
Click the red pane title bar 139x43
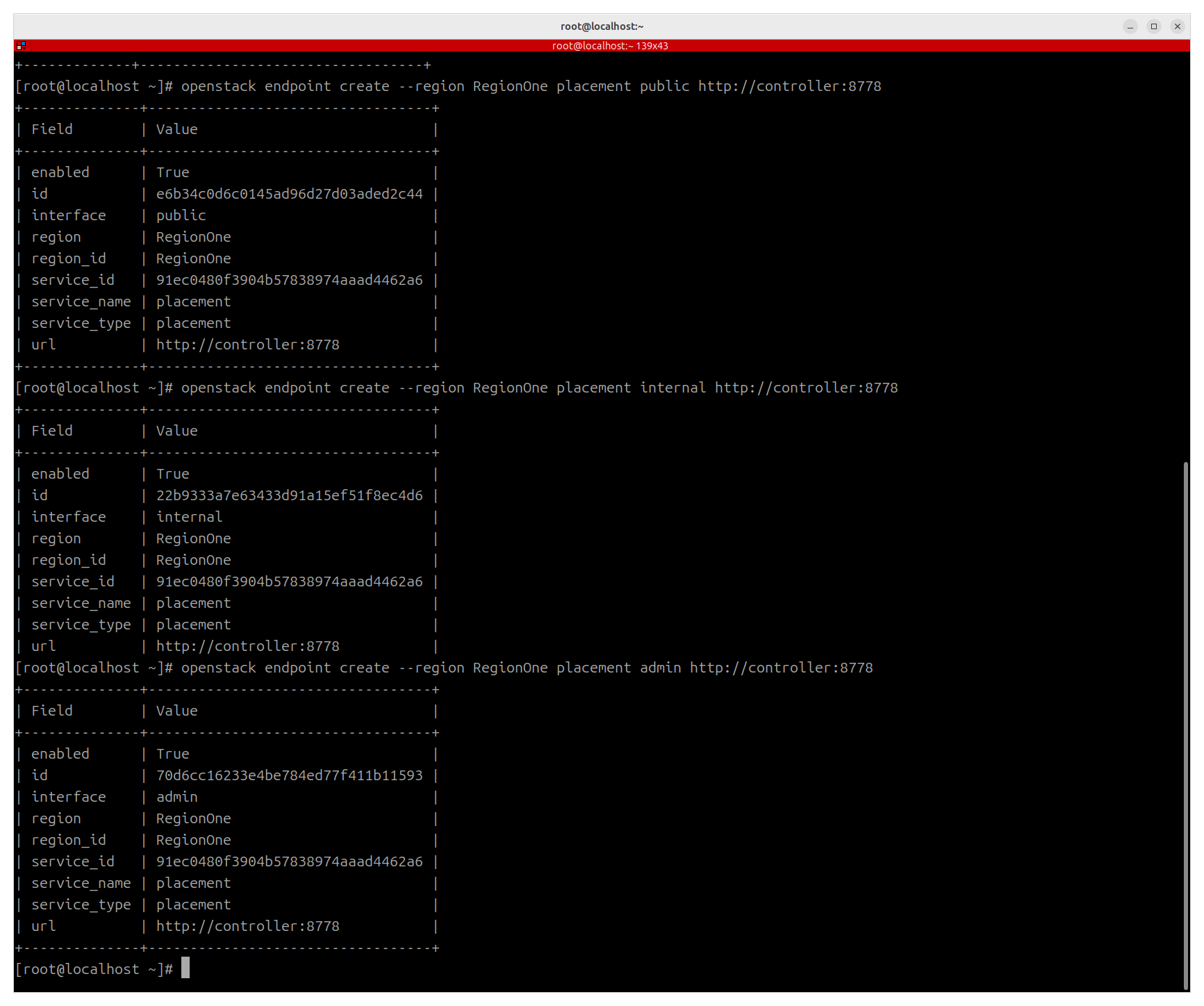tap(602, 46)
